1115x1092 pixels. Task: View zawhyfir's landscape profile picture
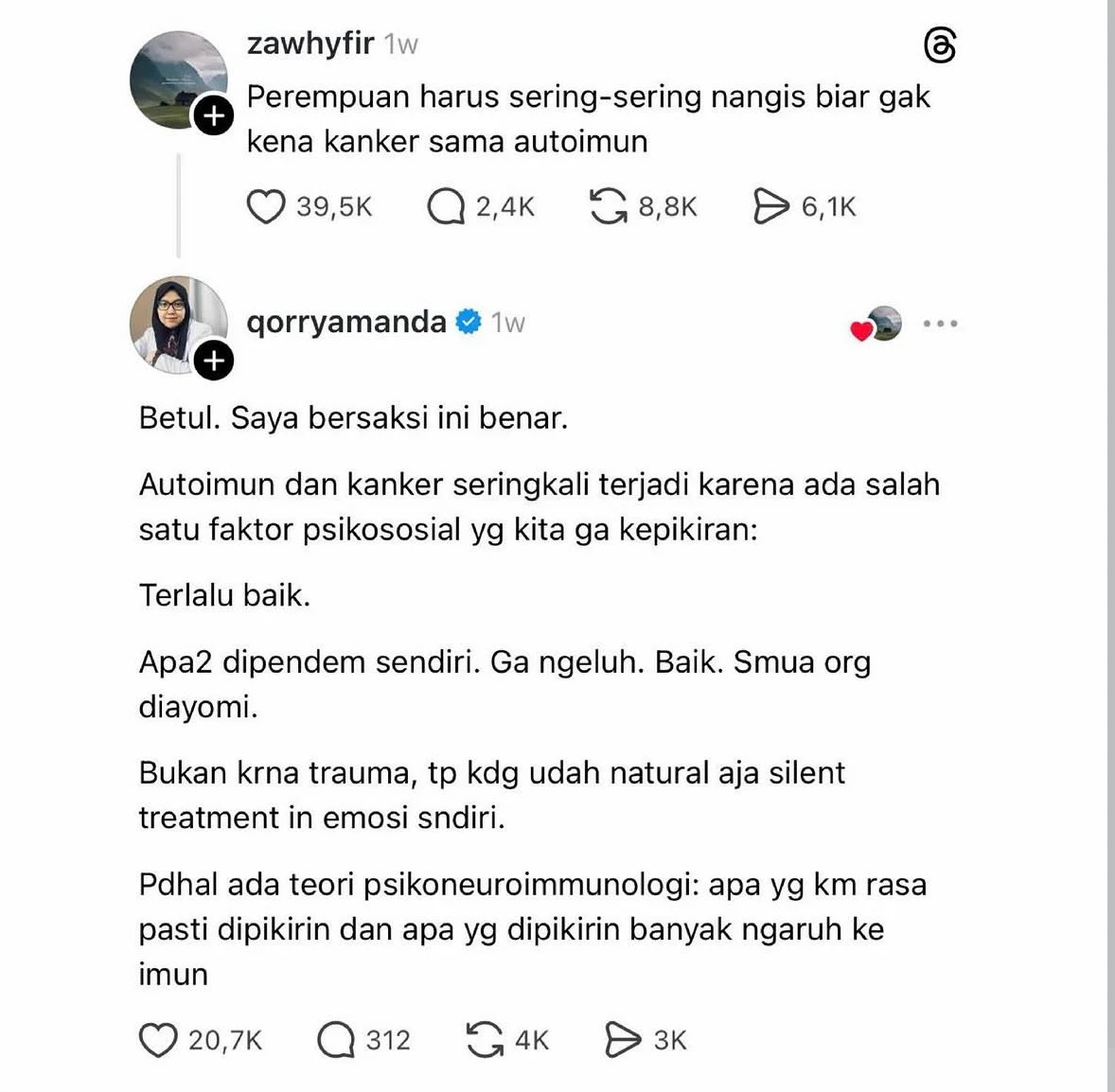pyautogui.click(x=179, y=79)
